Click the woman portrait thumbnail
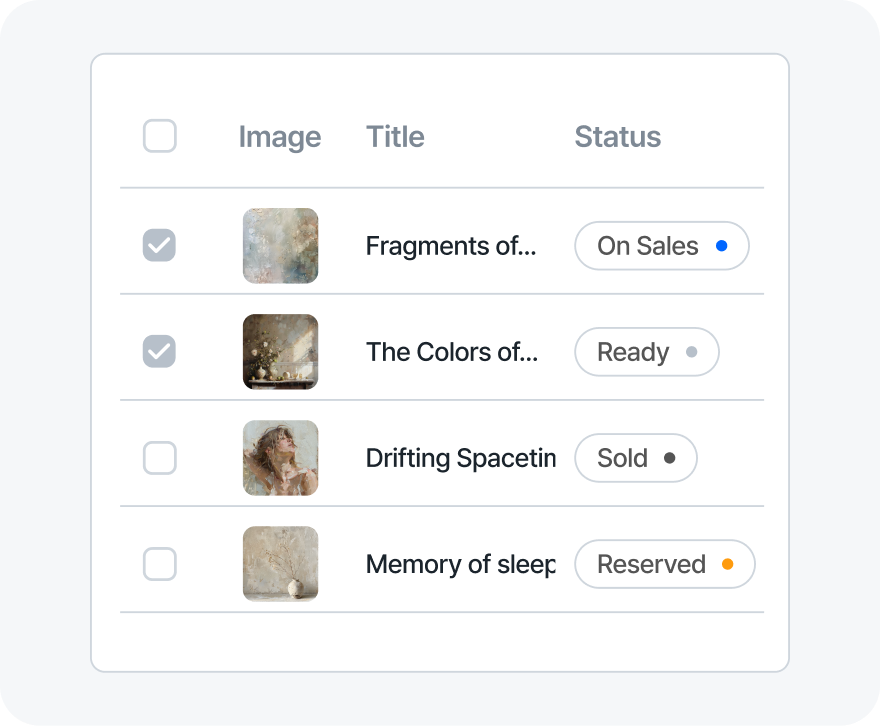 tap(280, 458)
